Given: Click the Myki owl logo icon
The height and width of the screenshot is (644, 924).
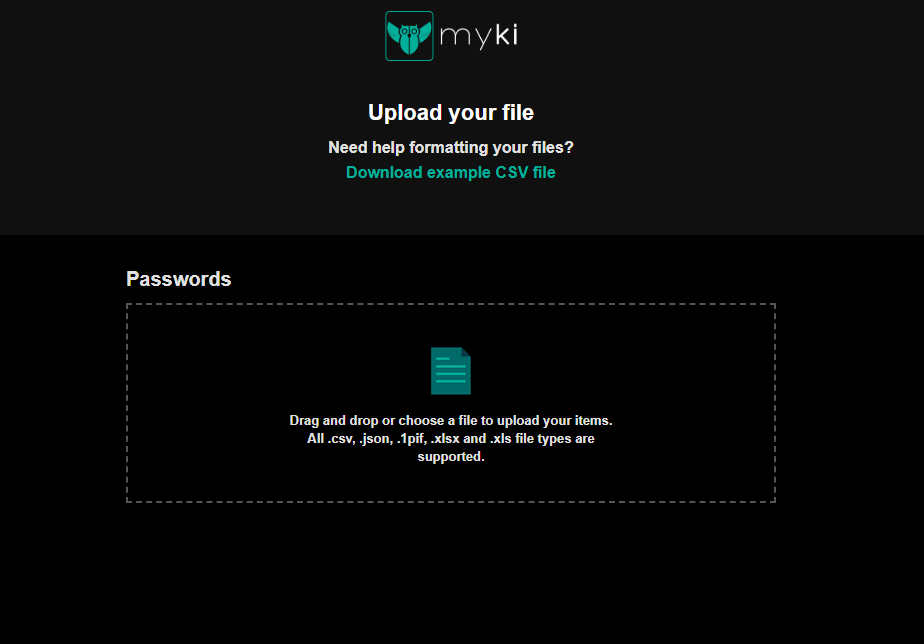Looking at the screenshot, I should pos(409,36).
